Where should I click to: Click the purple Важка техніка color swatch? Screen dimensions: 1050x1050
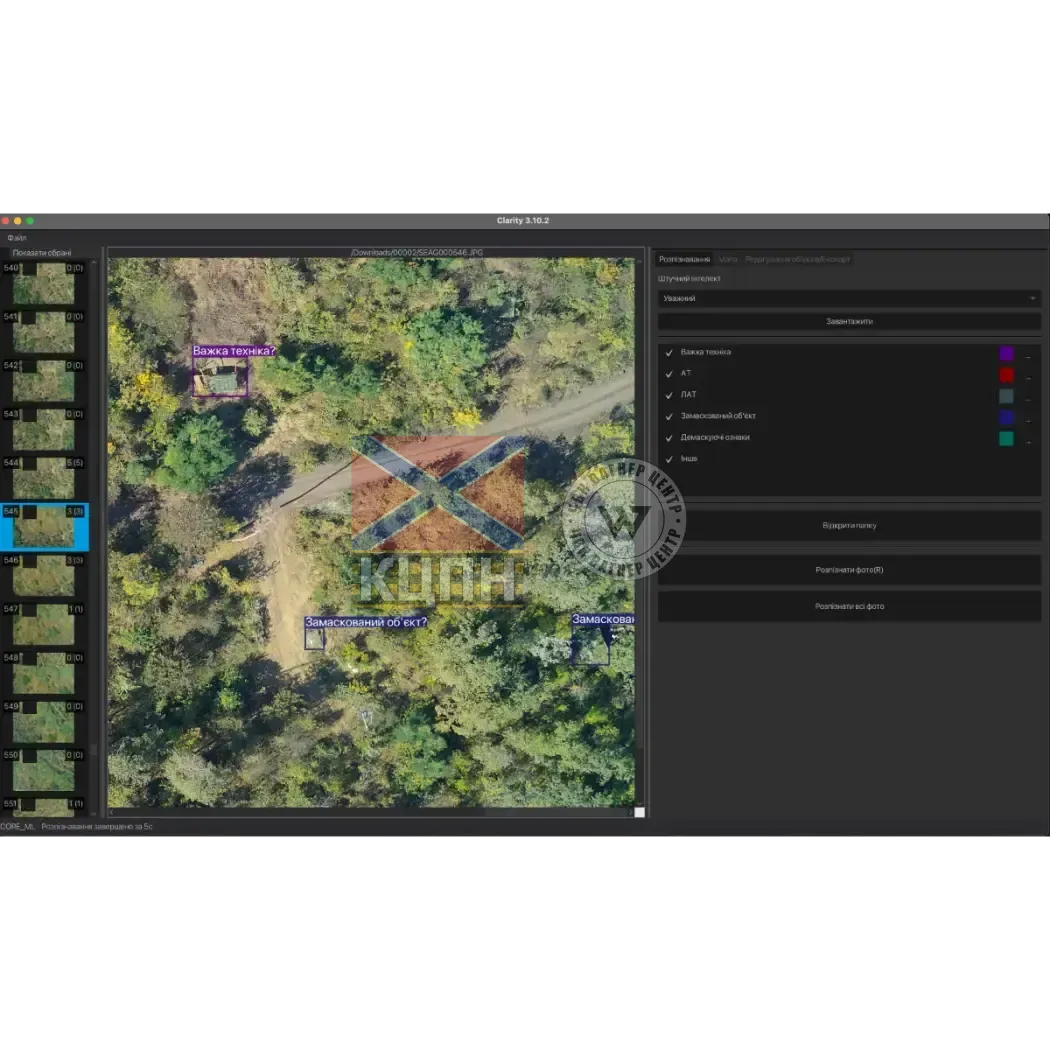tap(1006, 353)
